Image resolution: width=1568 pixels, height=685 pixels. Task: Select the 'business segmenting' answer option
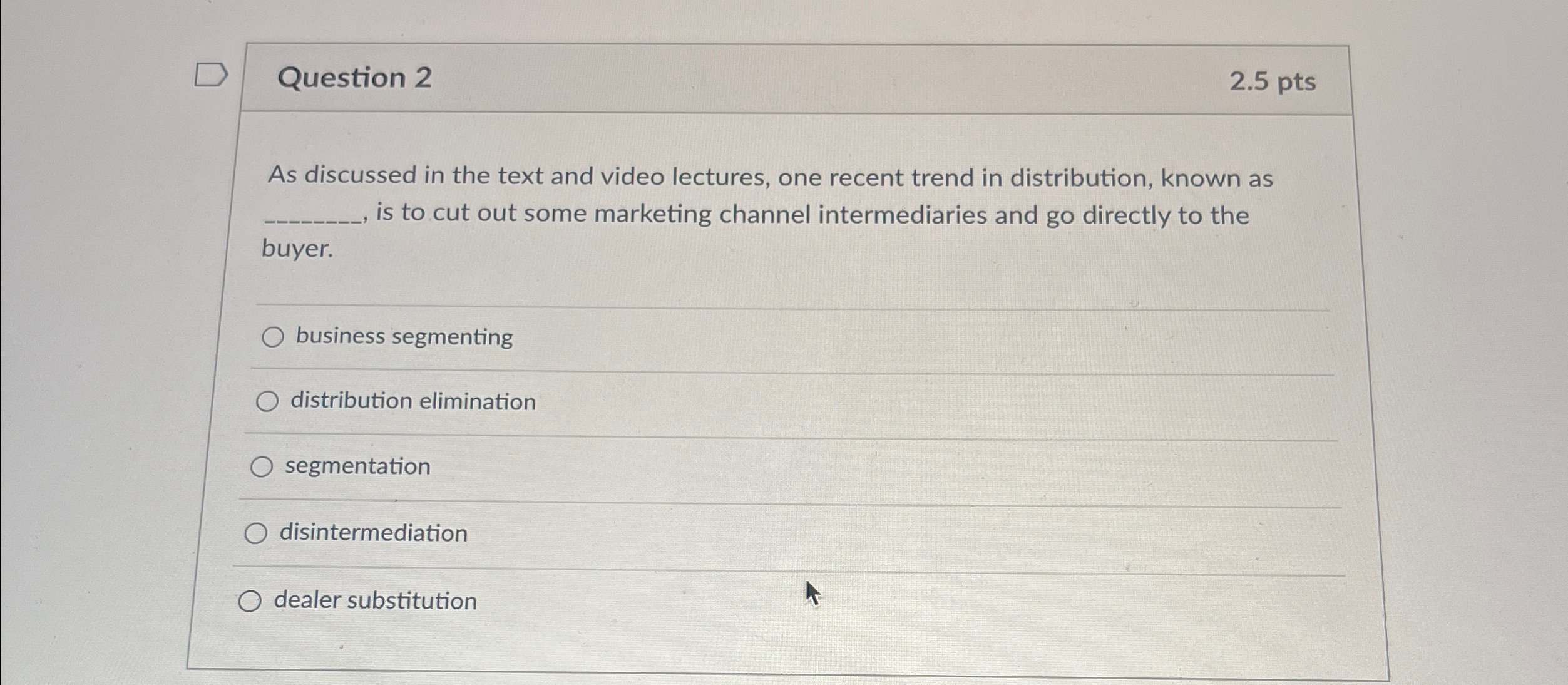click(x=274, y=338)
